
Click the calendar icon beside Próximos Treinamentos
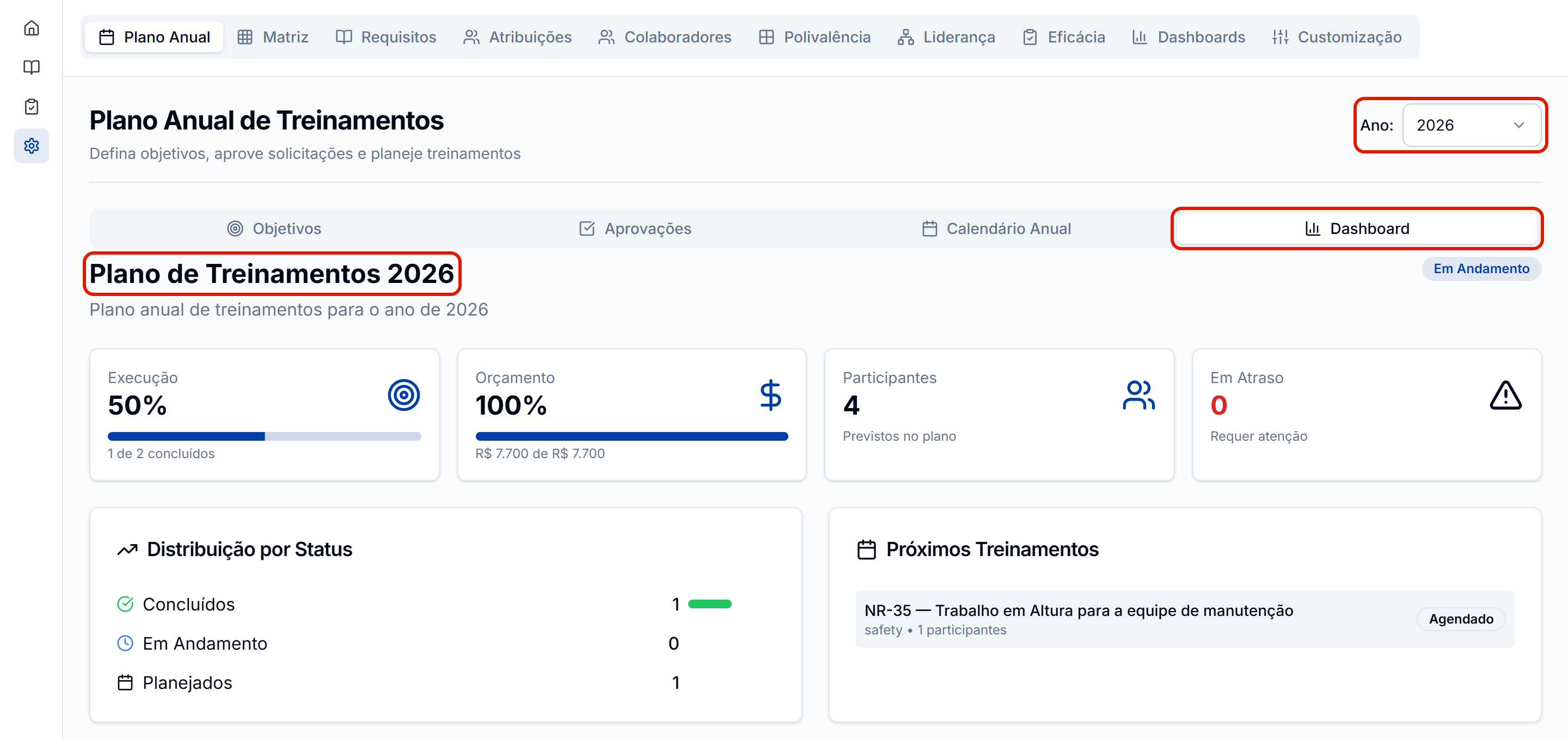[866, 550]
